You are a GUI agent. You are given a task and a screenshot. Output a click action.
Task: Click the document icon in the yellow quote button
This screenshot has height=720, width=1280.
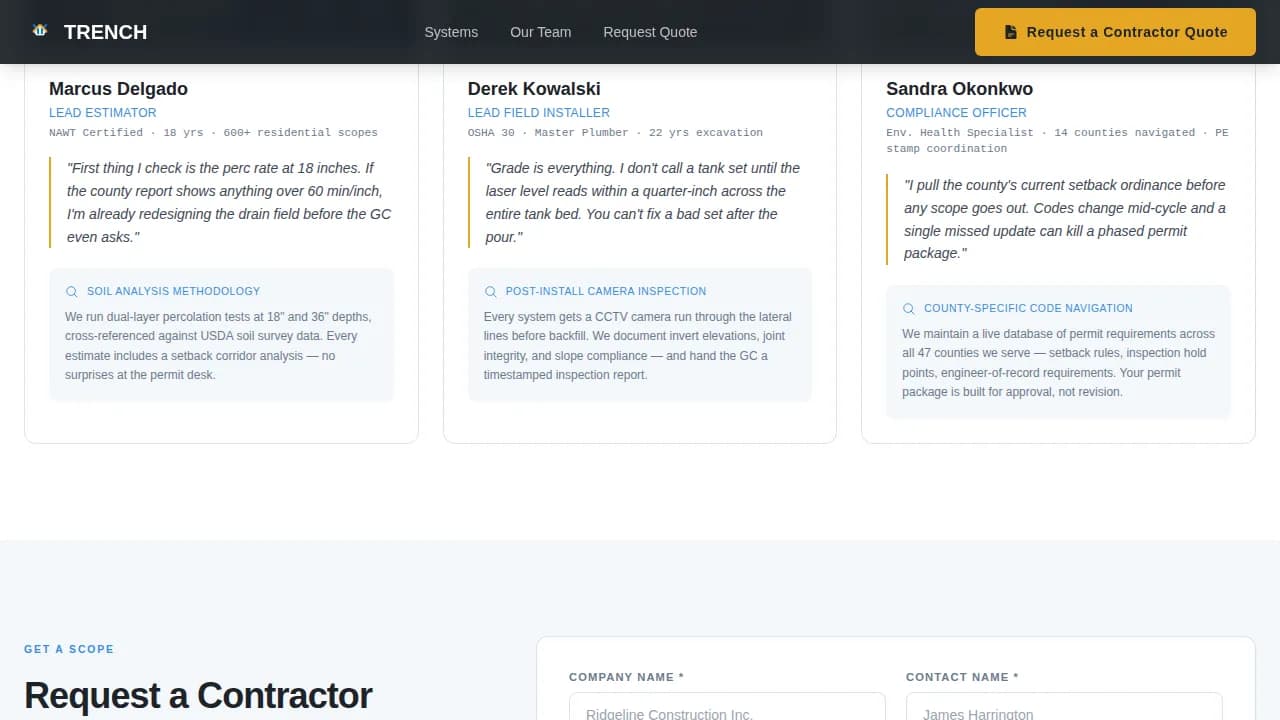point(1011,31)
